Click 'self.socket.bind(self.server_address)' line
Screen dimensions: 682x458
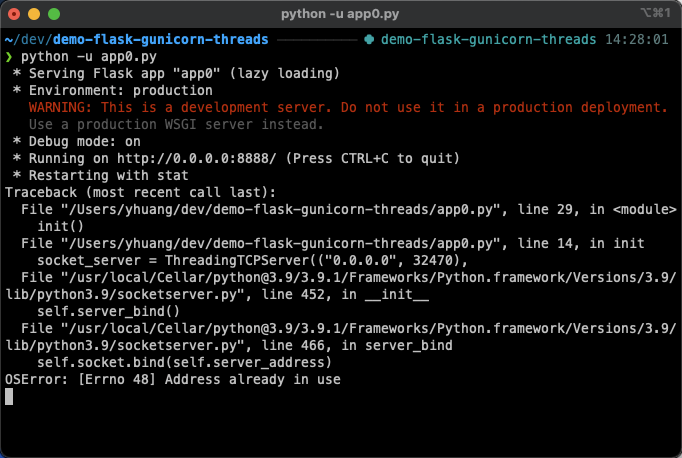(184, 362)
